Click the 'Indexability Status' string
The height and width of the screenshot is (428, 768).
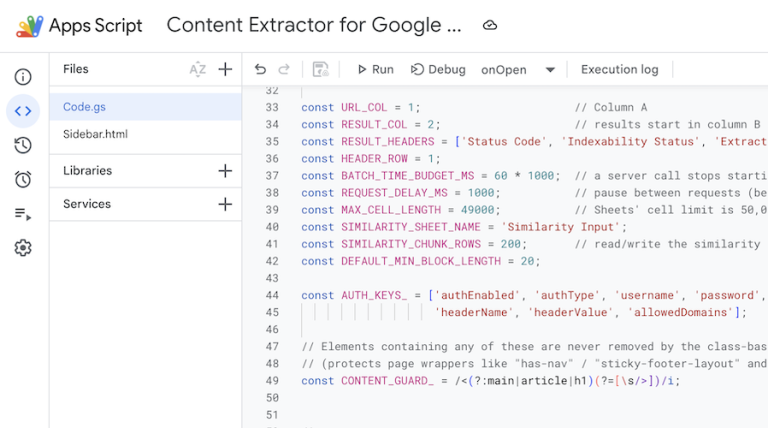pyautogui.click(x=631, y=142)
